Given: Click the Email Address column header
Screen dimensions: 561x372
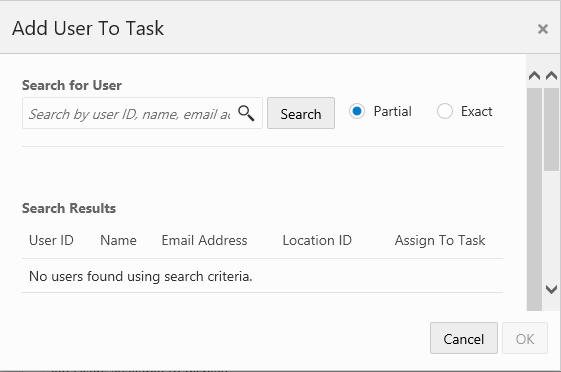Looking at the screenshot, I should tap(204, 240).
